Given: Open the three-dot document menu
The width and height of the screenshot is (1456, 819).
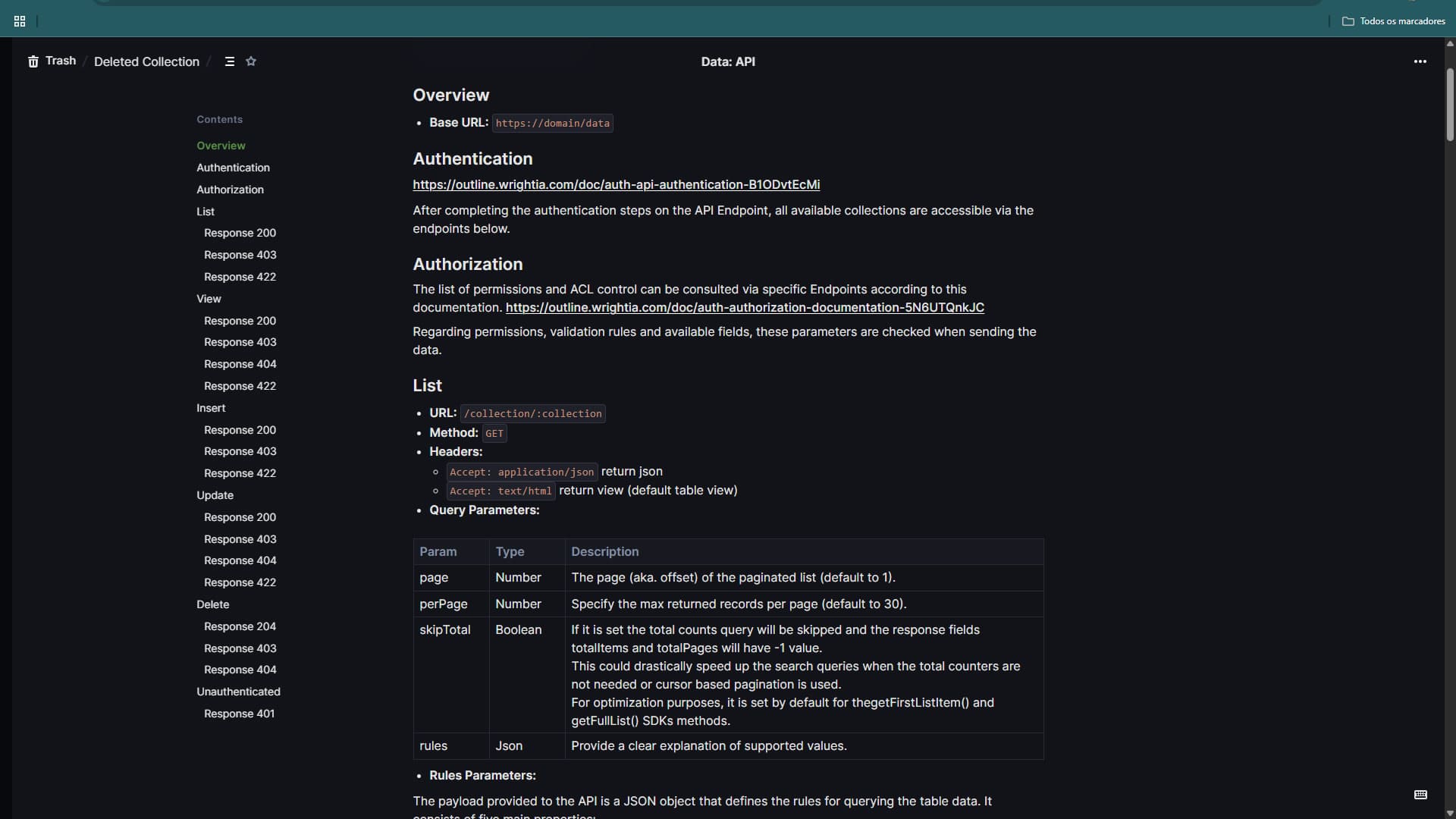Looking at the screenshot, I should (x=1420, y=61).
